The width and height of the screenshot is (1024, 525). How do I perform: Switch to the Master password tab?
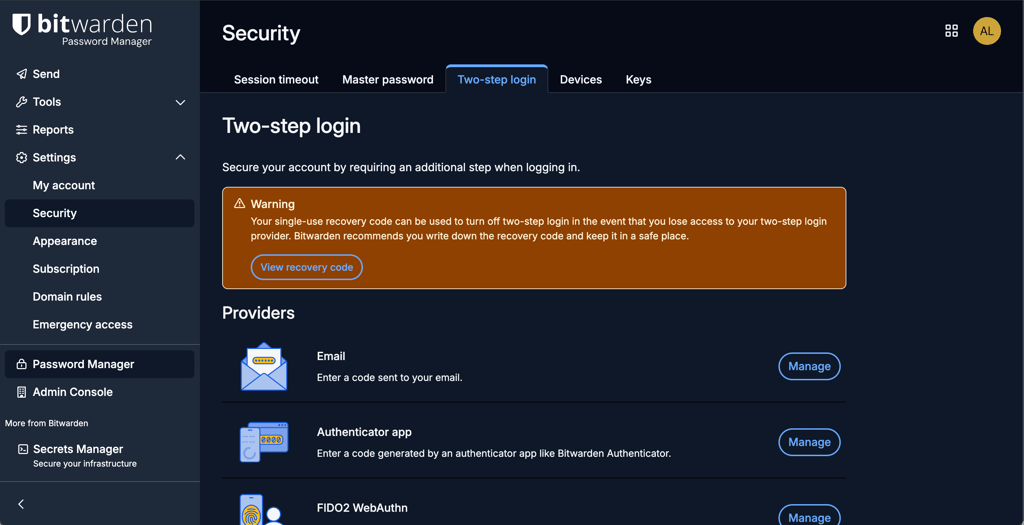point(388,79)
